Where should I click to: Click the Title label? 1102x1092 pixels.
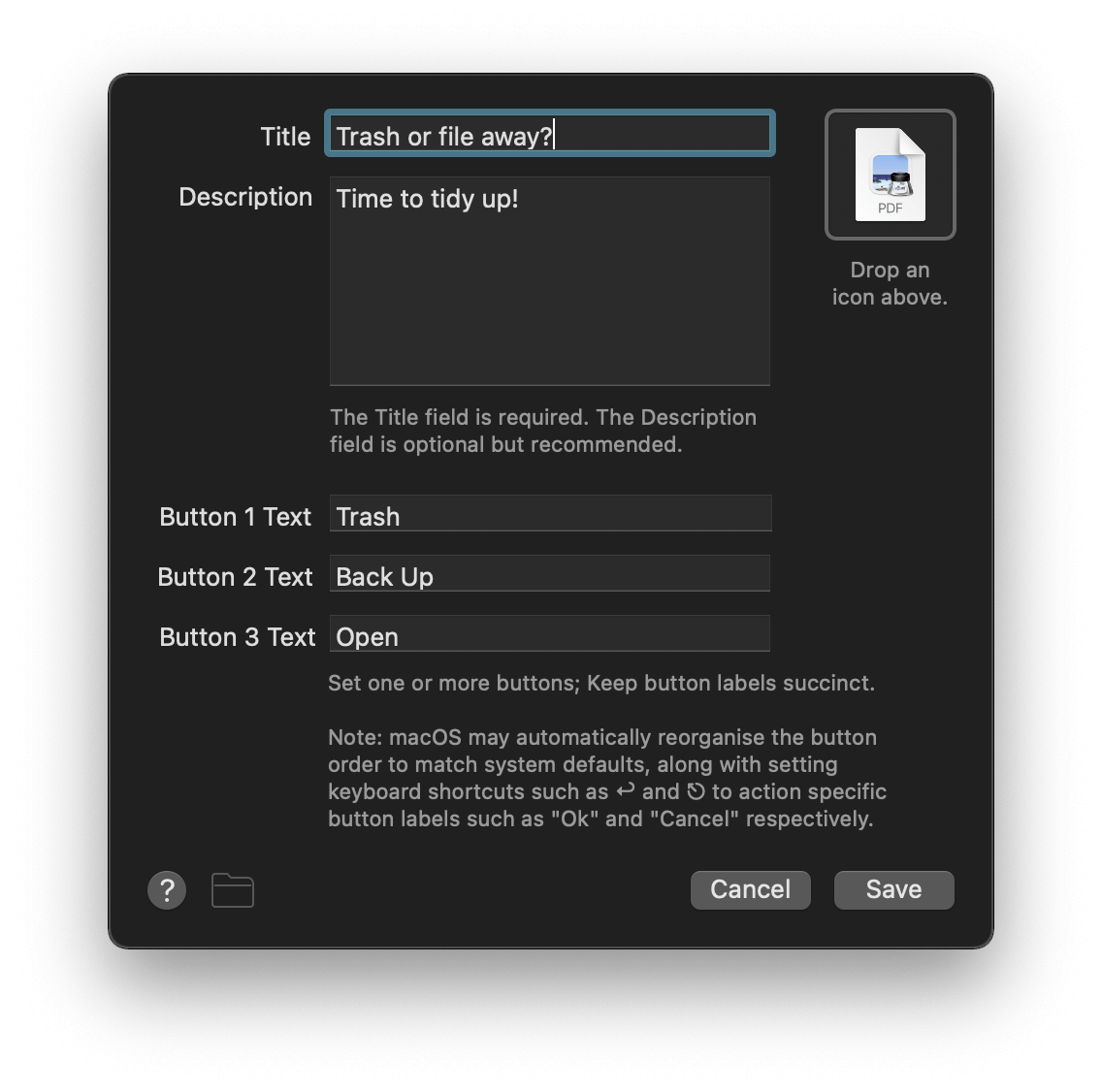pyautogui.click(x=284, y=136)
